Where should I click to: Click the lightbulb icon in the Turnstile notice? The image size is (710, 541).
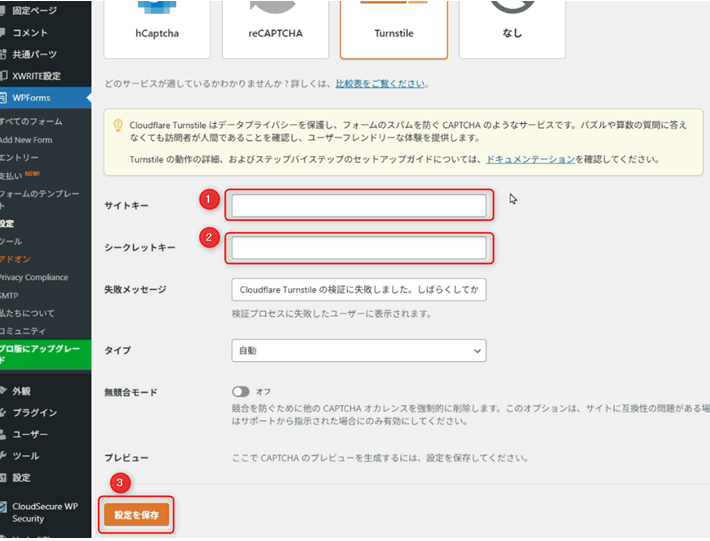coord(118,125)
